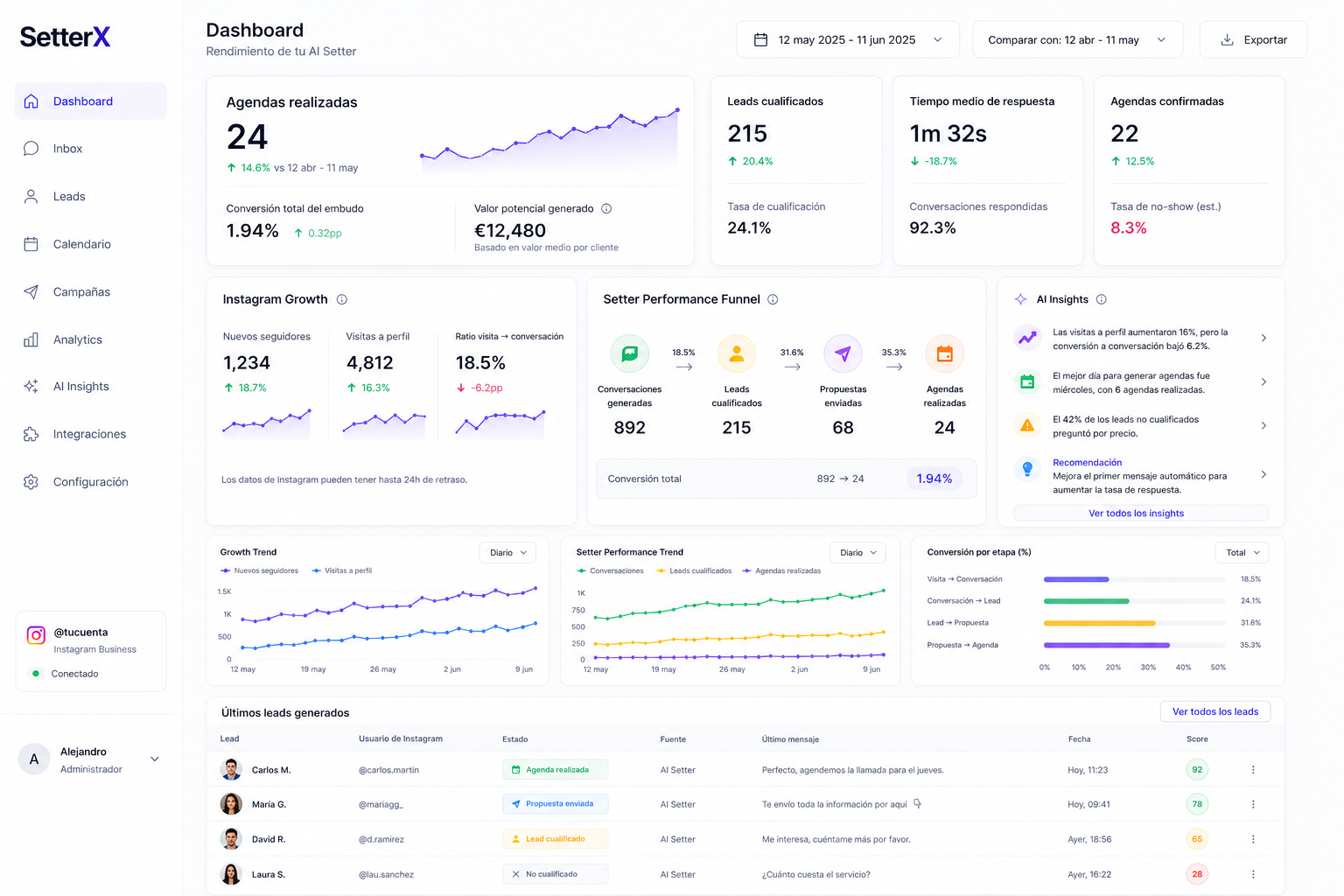The width and height of the screenshot is (1344, 896).
Task: Click the Conversación → Lead green bar
Action: (1087, 601)
